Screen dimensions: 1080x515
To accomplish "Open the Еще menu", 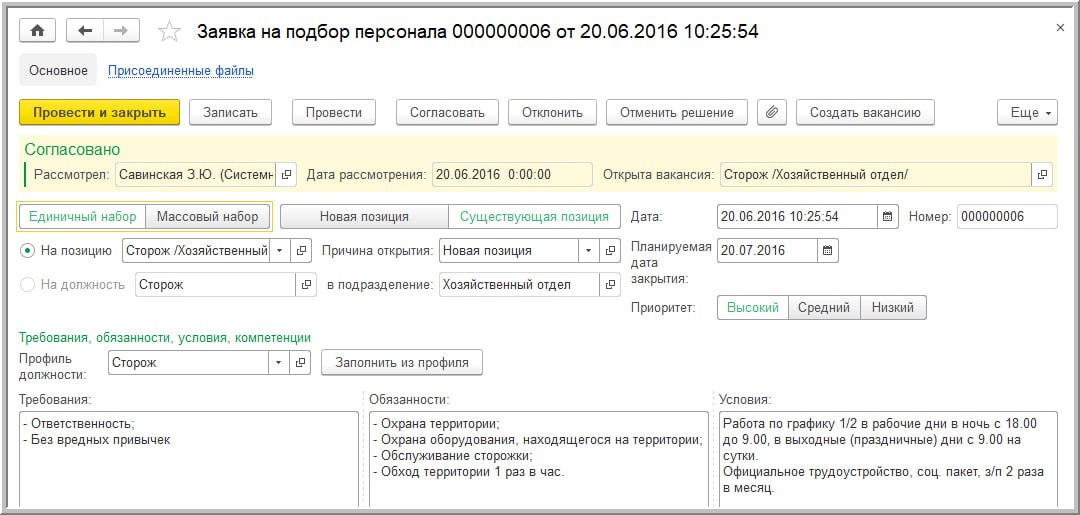I will point(1027,112).
